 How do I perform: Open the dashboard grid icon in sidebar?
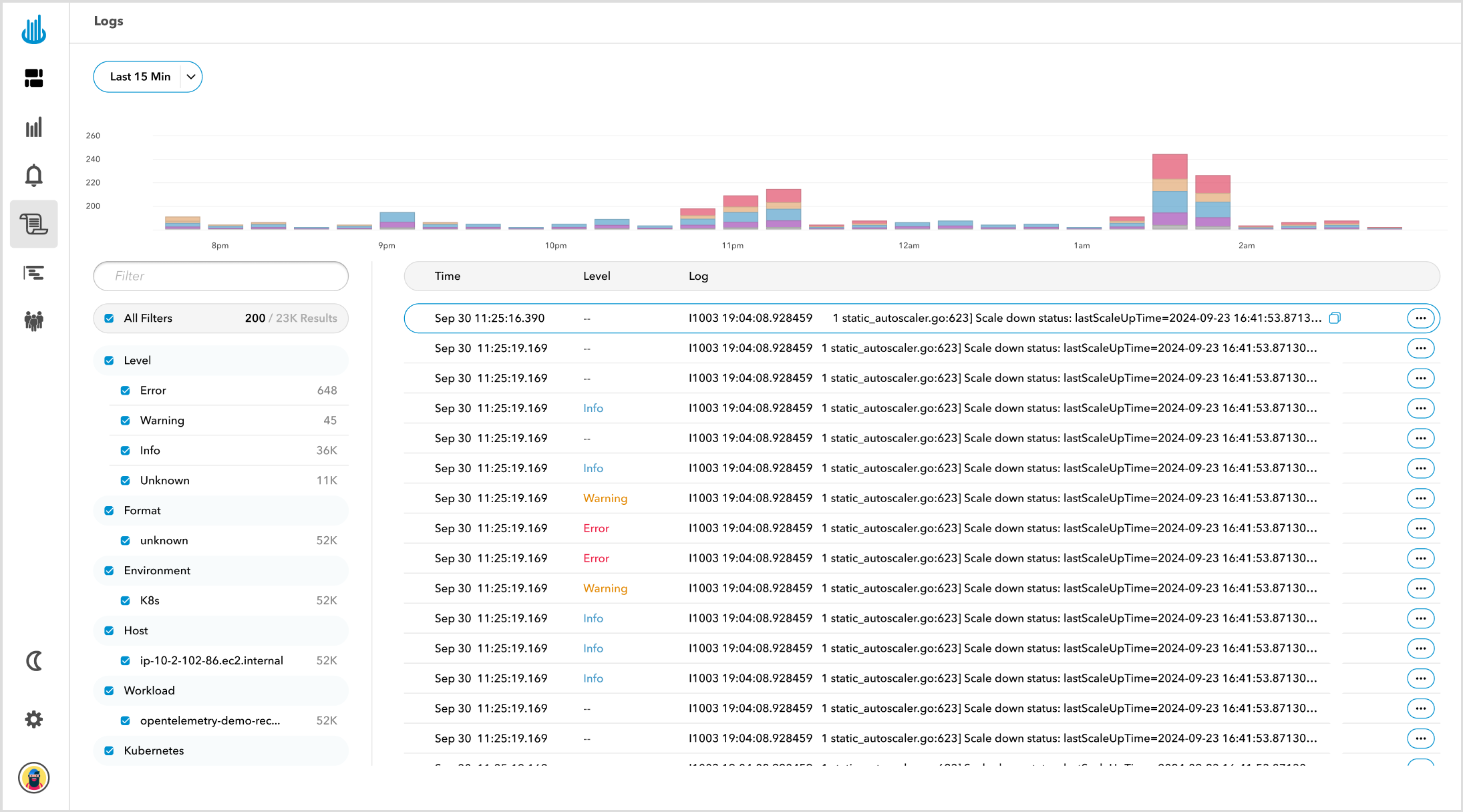tap(34, 78)
